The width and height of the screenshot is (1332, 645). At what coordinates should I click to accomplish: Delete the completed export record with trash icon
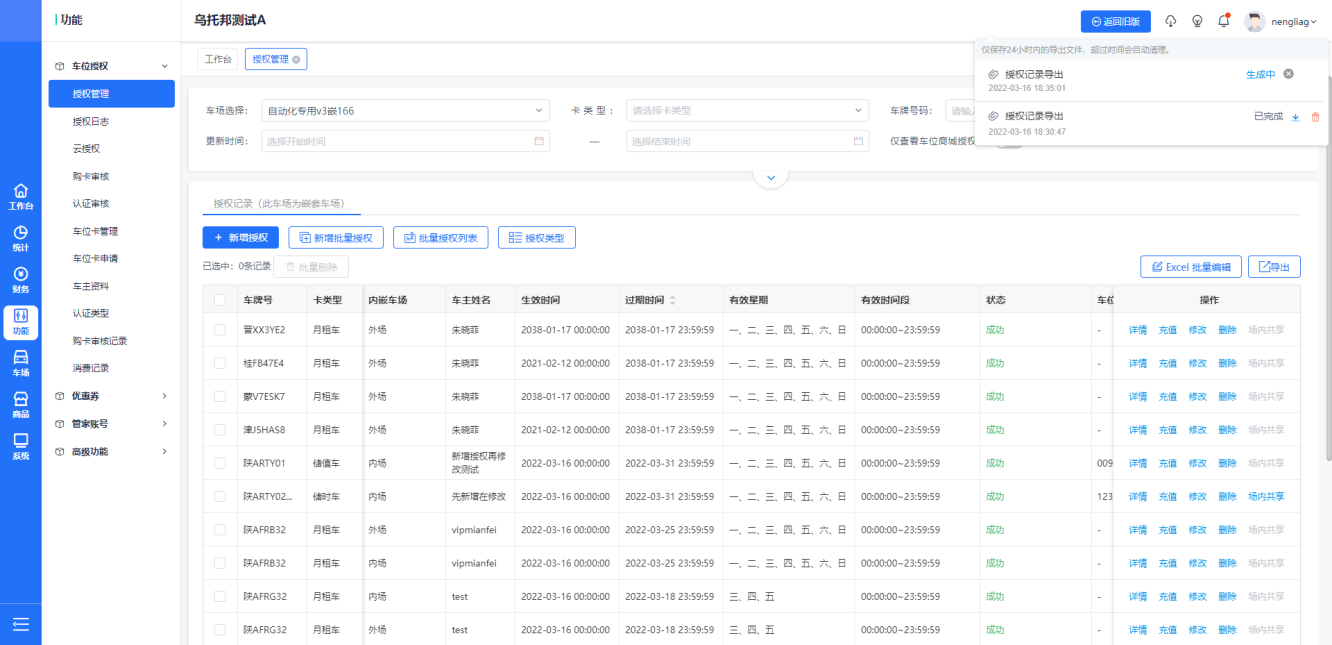click(1315, 117)
